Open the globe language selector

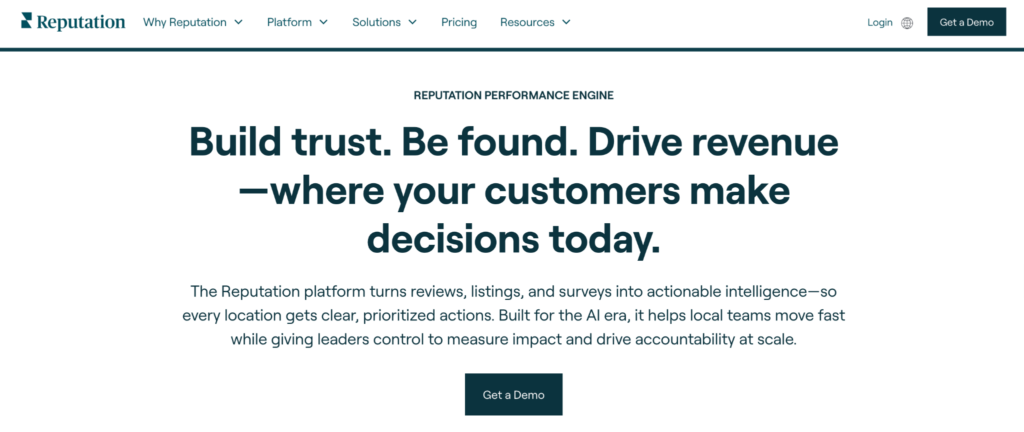[x=907, y=22]
